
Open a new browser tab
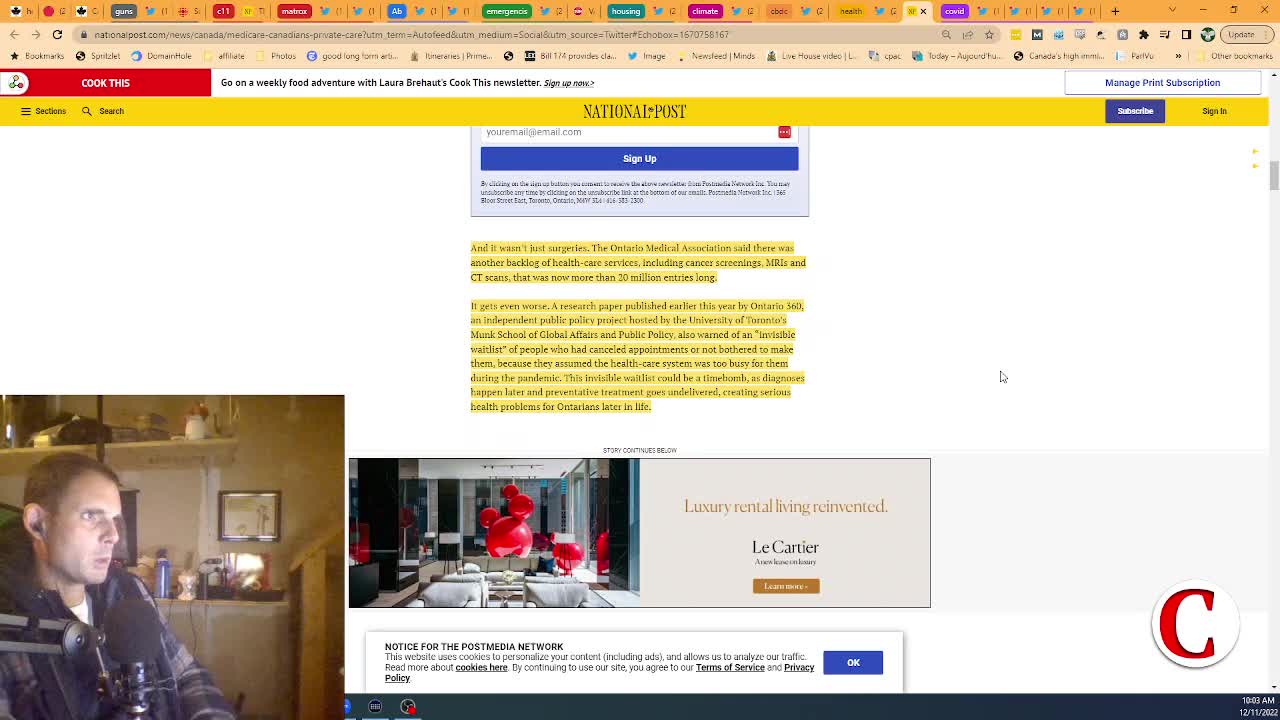[1115, 11]
